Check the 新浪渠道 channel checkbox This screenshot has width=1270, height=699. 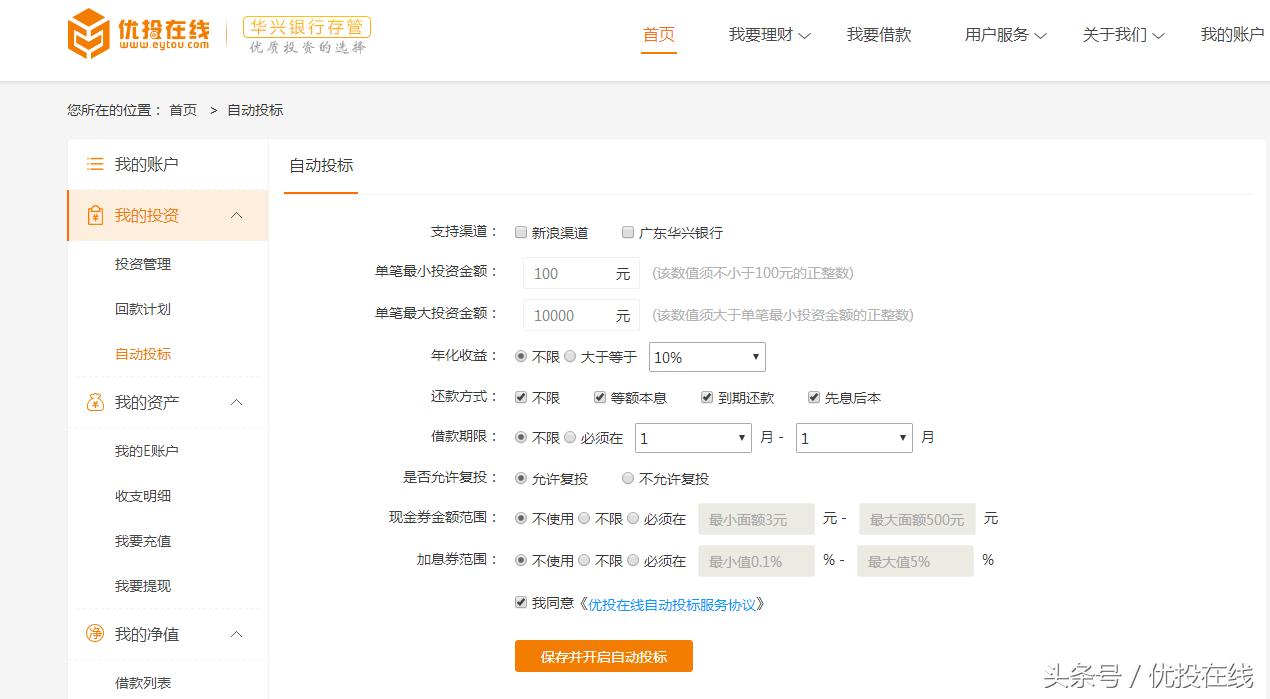(x=521, y=231)
